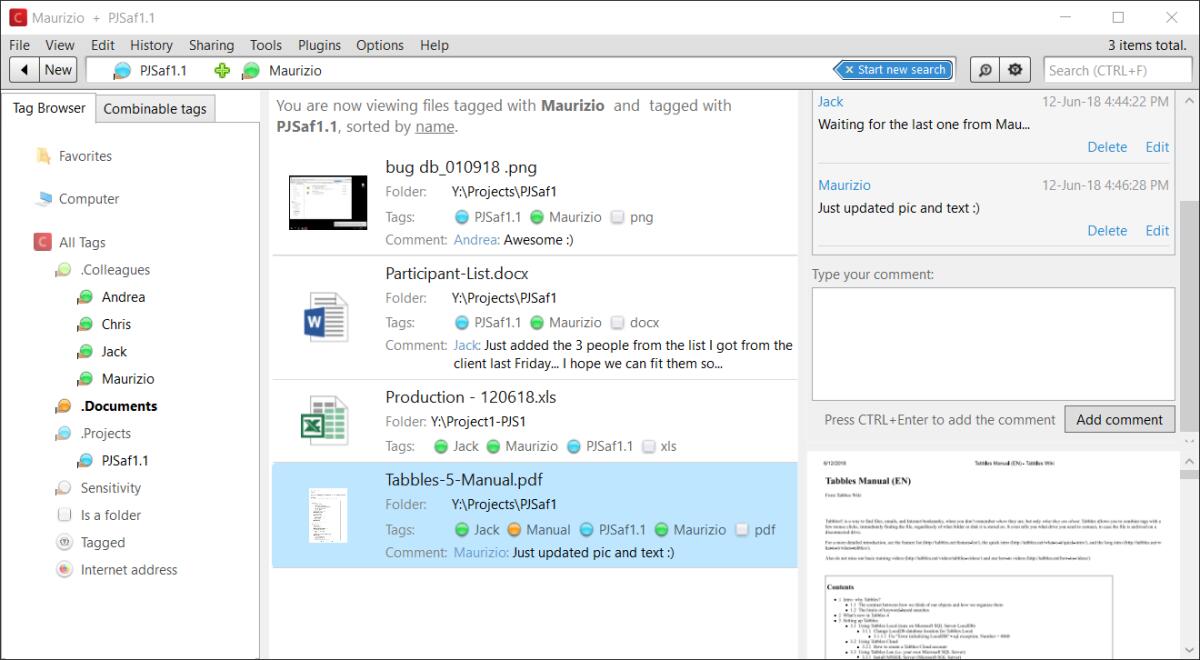
Task: Click Start new search button
Action: (x=894, y=70)
